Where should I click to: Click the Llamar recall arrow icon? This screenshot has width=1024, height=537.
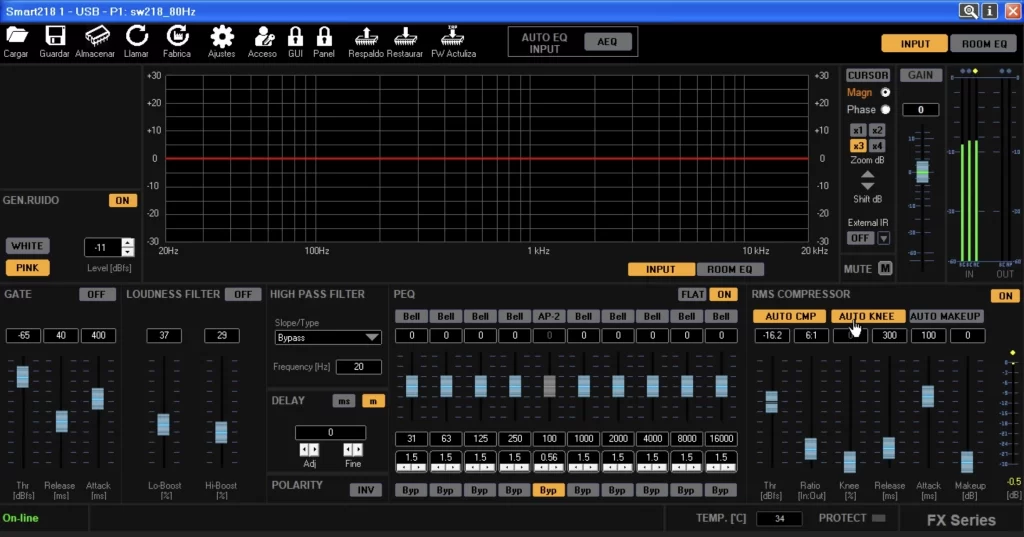click(136, 36)
